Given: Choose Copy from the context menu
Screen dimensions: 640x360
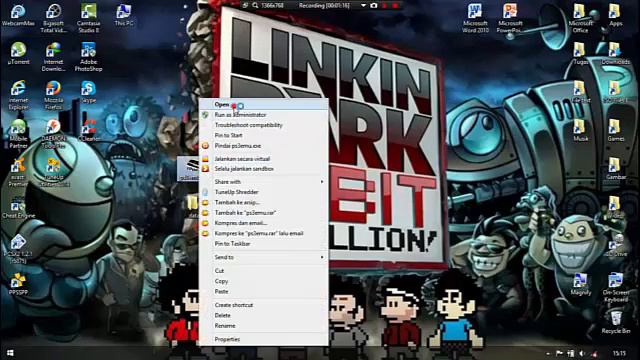Looking at the screenshot, I should click(264, 281).
